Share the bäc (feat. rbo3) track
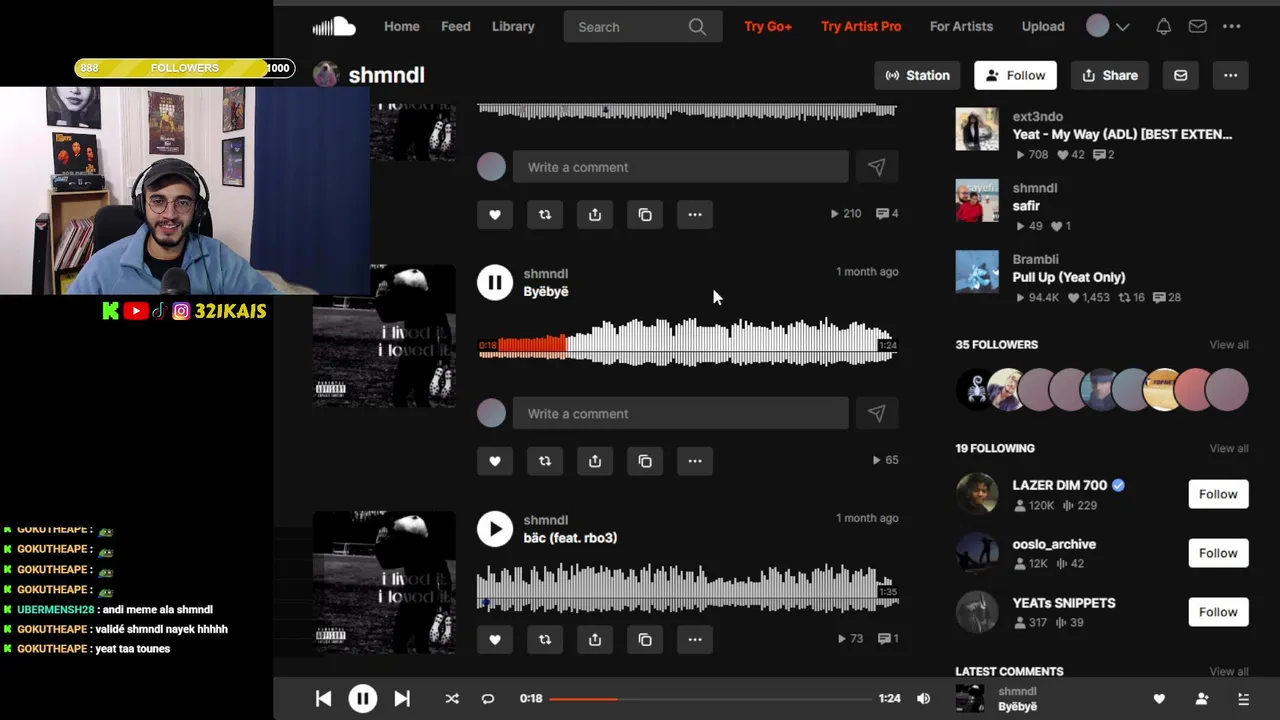The image size is (1280, 720). 595,639
